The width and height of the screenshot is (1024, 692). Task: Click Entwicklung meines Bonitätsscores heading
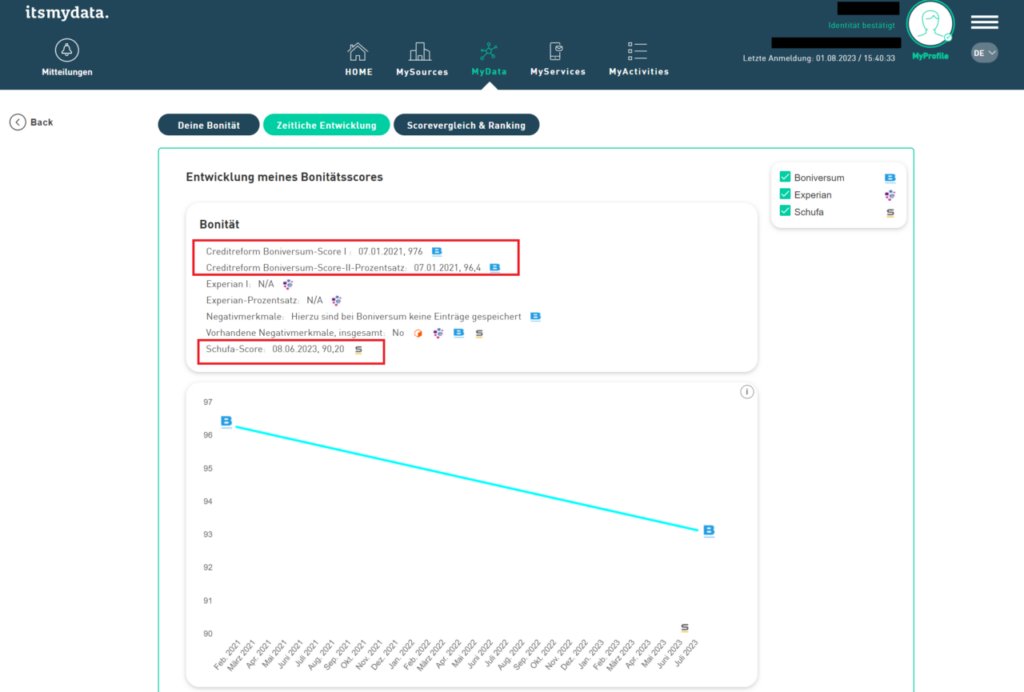tap(284, 177)
